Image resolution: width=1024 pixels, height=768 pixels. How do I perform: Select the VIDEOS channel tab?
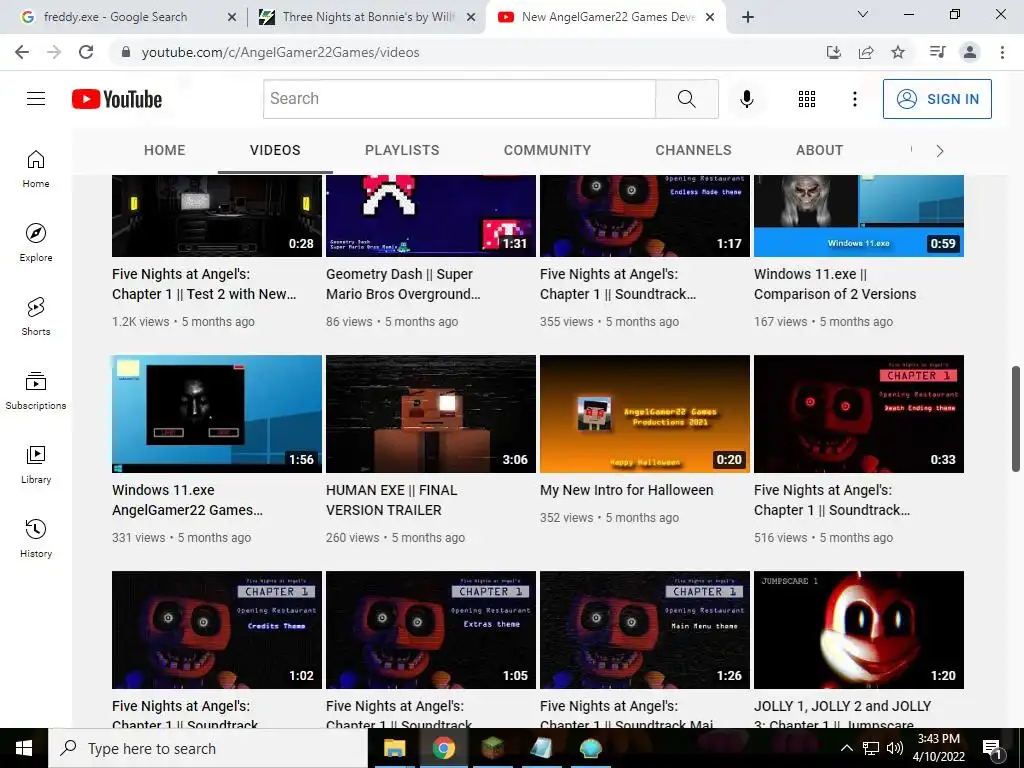(275, 150)
